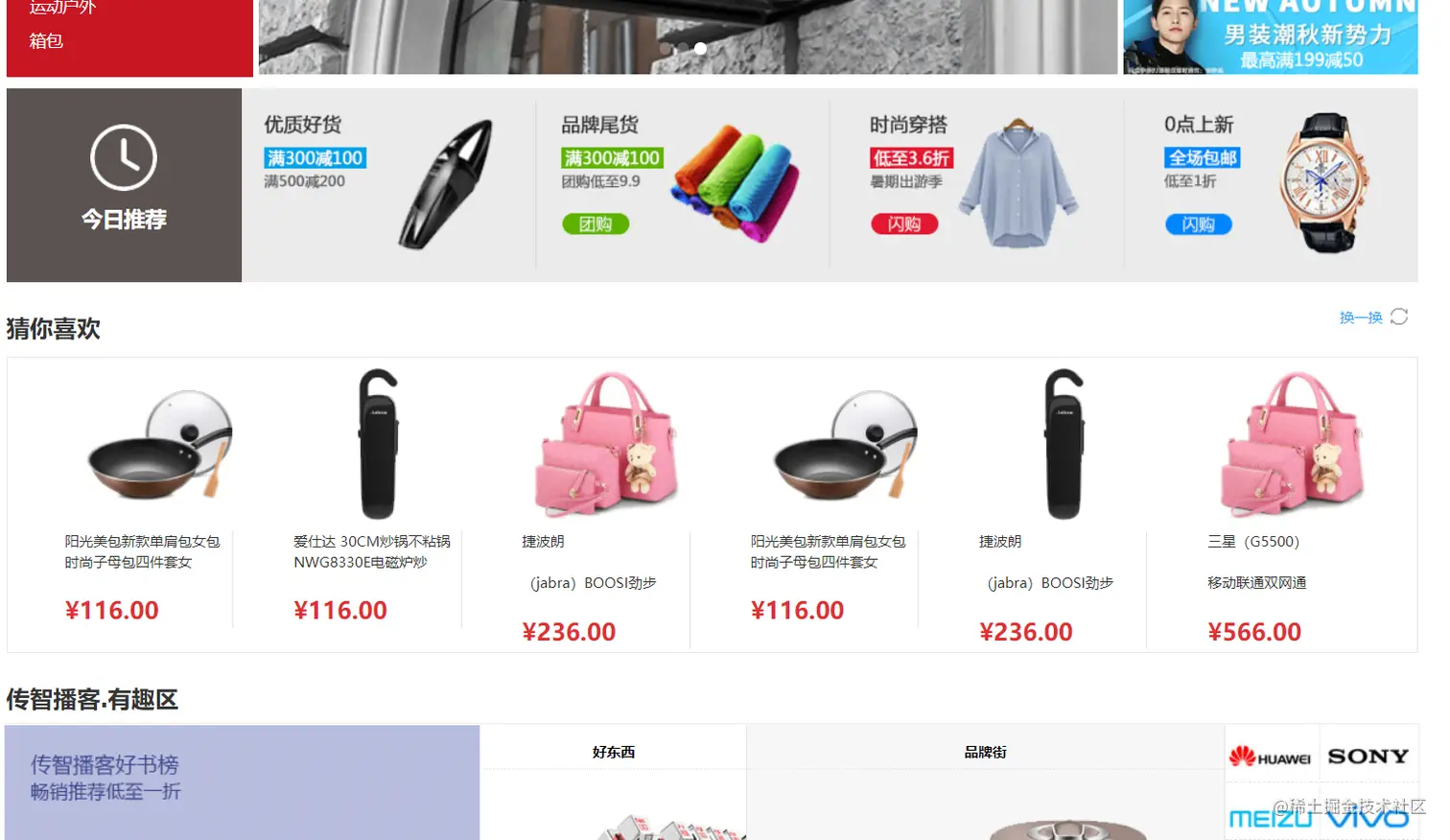Click the red 闪购 button
This screenshot has height=840, width=1450.
(x=904, y=224)
